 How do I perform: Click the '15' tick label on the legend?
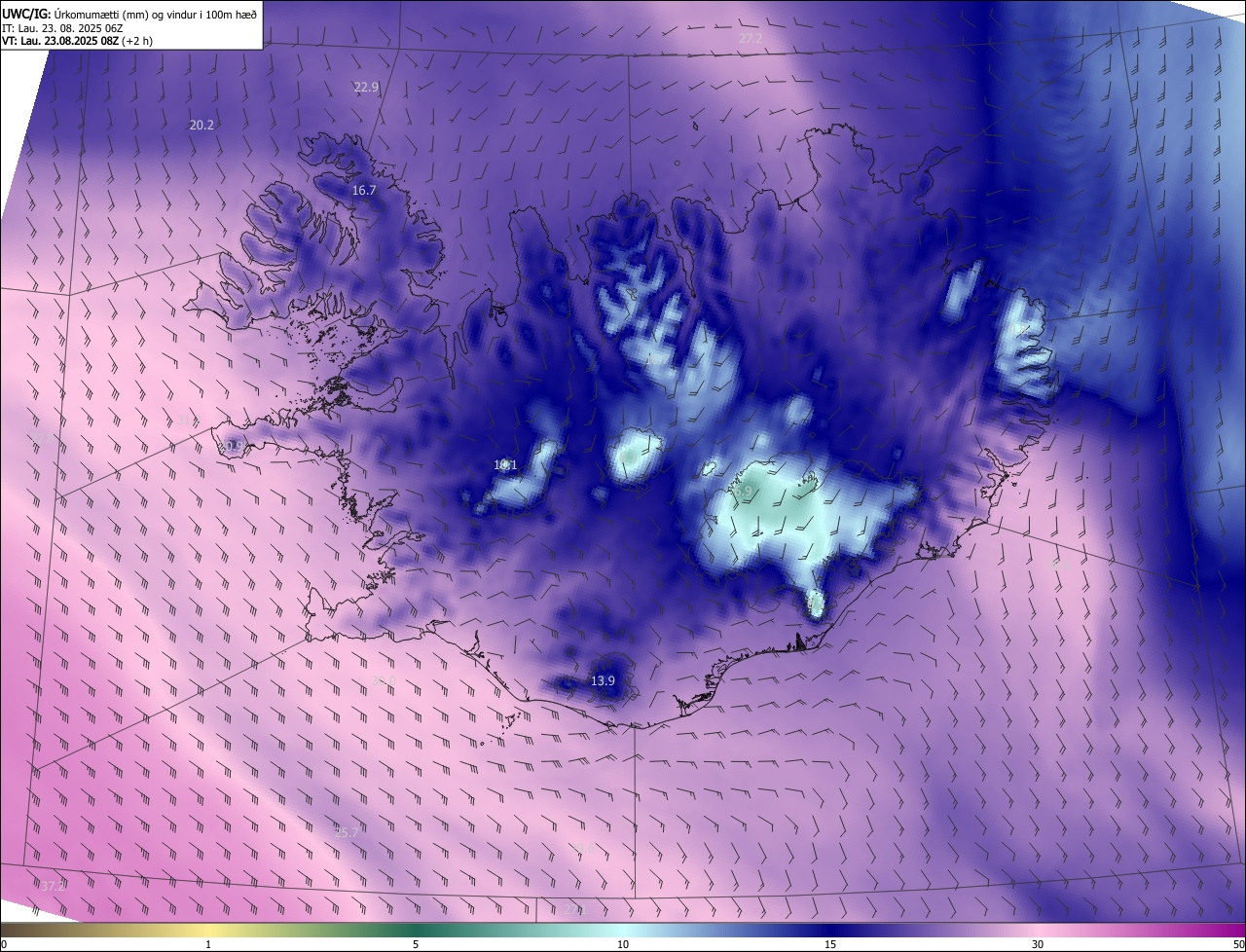[x=830, y=945]
